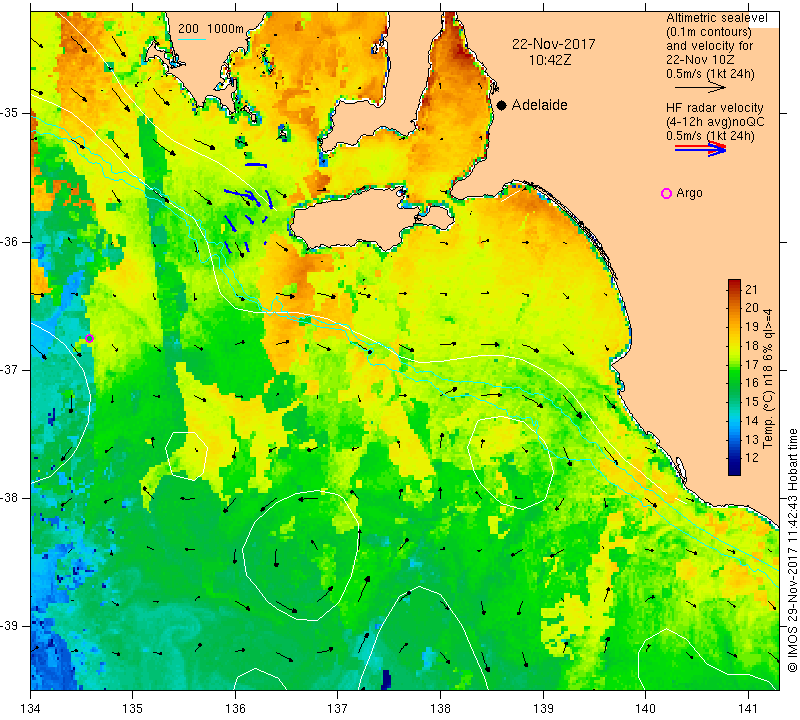Click the black Adelaide city marker dot
Viewport: 800px width, 720px height.
coord(502,105)
